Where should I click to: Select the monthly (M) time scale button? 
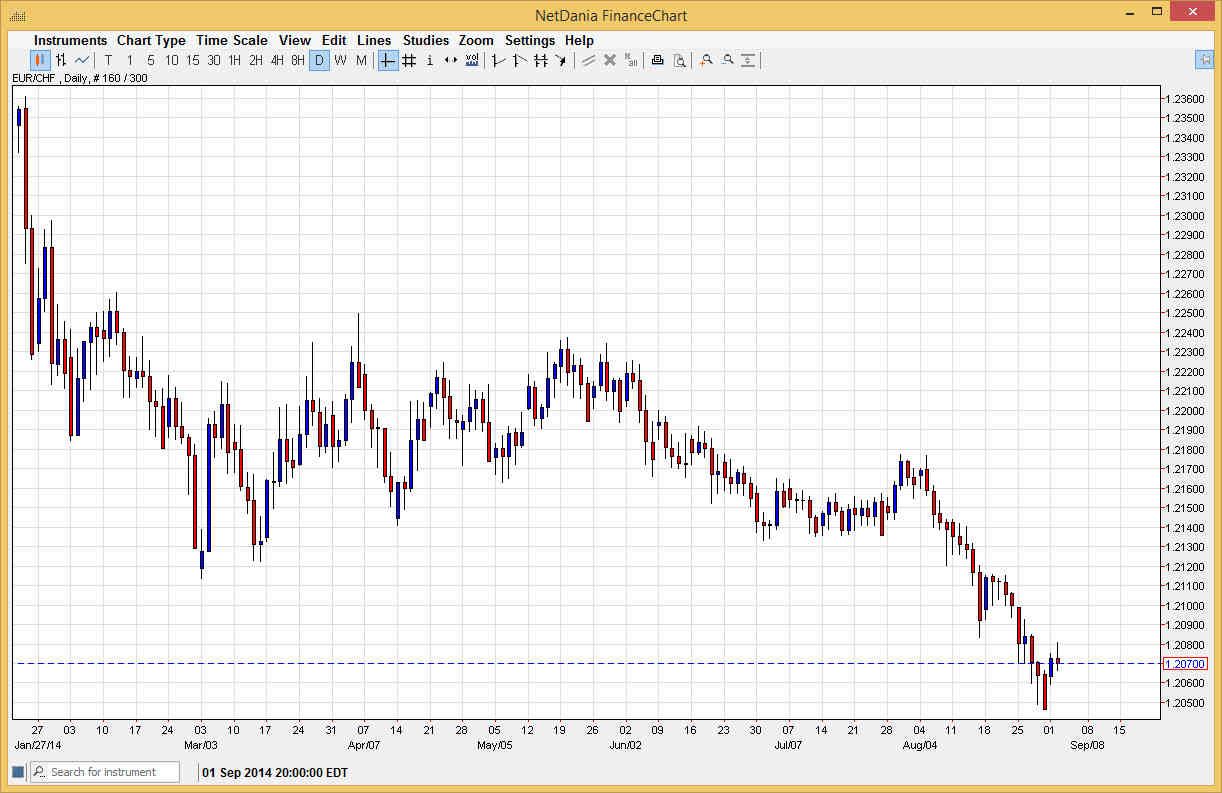pos(361,61)
